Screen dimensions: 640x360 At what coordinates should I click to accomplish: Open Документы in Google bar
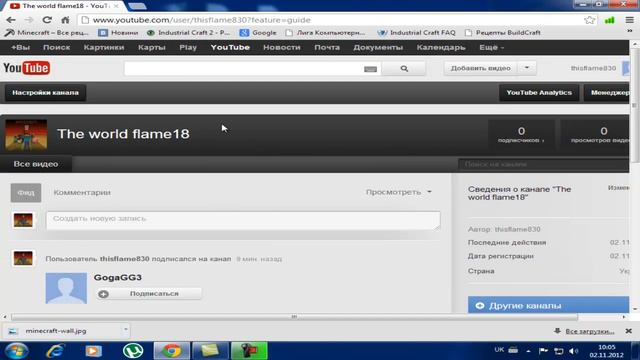pos(378,47)
